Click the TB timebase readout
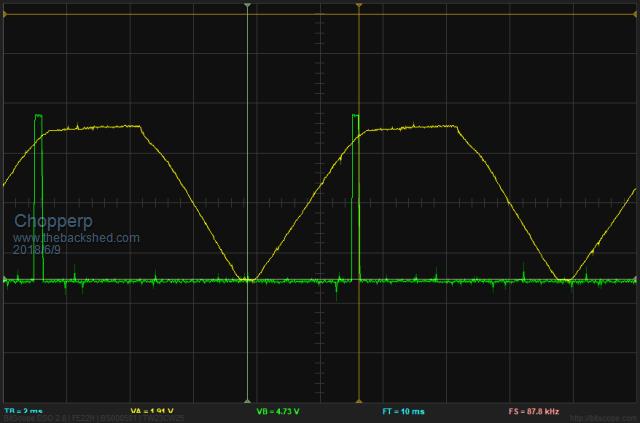Screen dimensions: 640x423 click(x=24, y=411)
